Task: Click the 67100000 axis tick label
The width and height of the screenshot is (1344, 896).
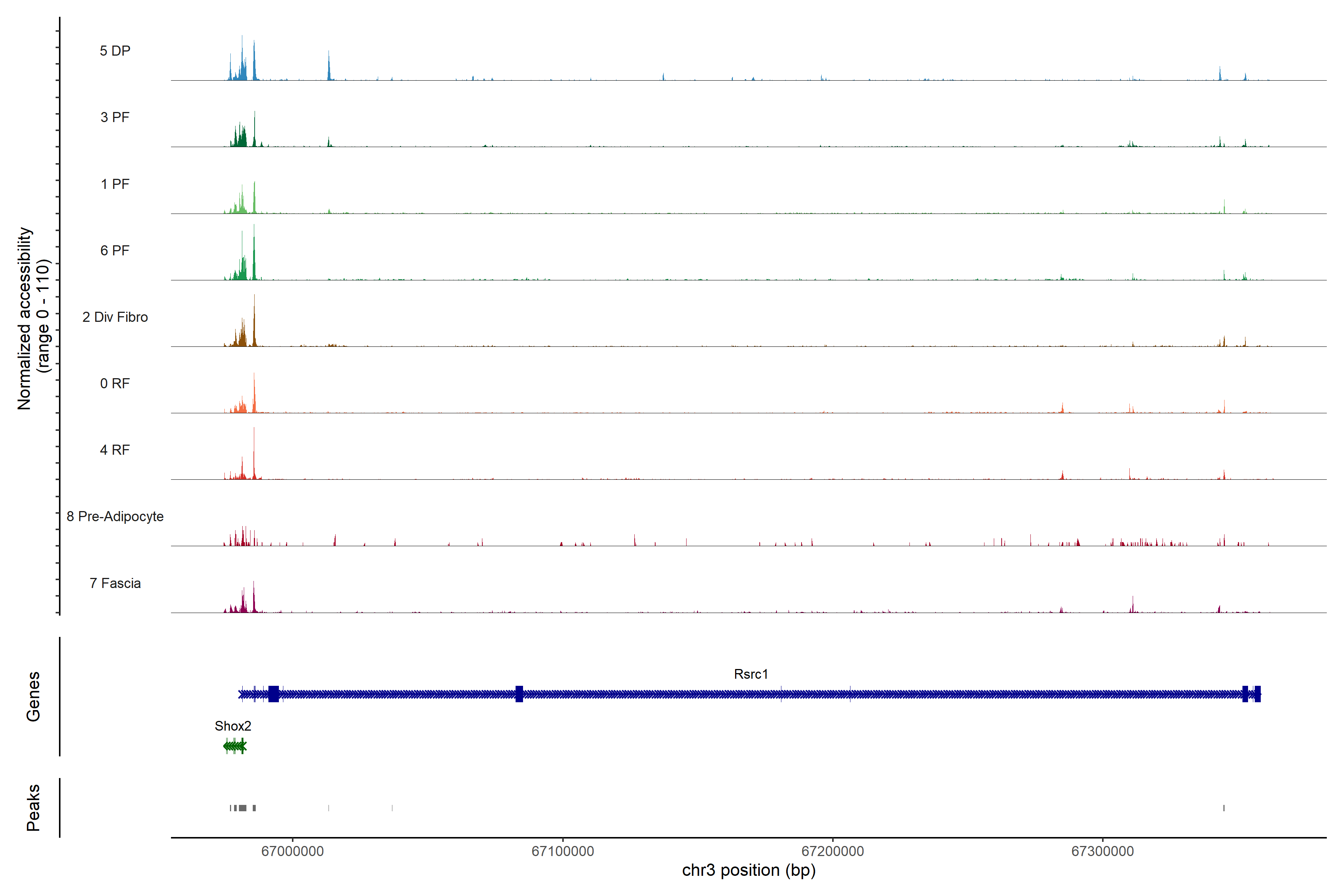Action: click(x=562, y=851)
